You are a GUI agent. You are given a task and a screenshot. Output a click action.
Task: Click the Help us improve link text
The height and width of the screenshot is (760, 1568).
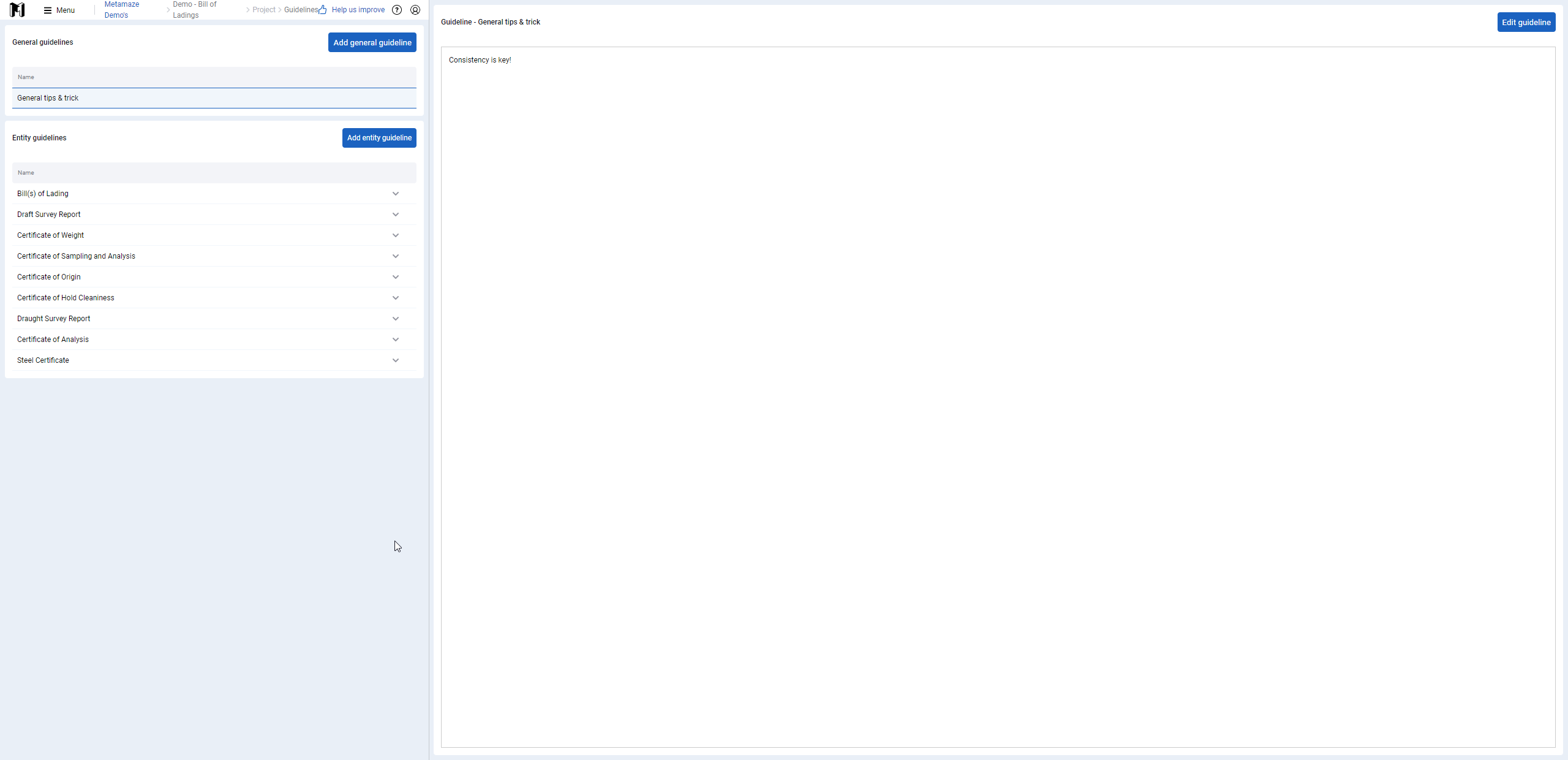pyautogui.click(x=358, y=10)
